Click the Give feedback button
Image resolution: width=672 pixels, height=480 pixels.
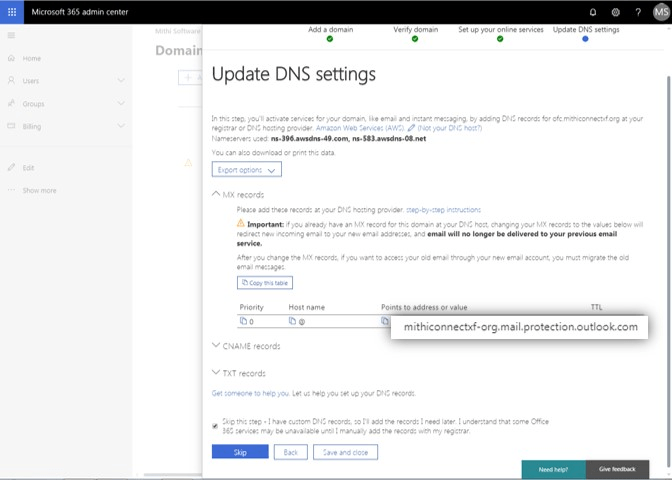(x=617, y=469)
